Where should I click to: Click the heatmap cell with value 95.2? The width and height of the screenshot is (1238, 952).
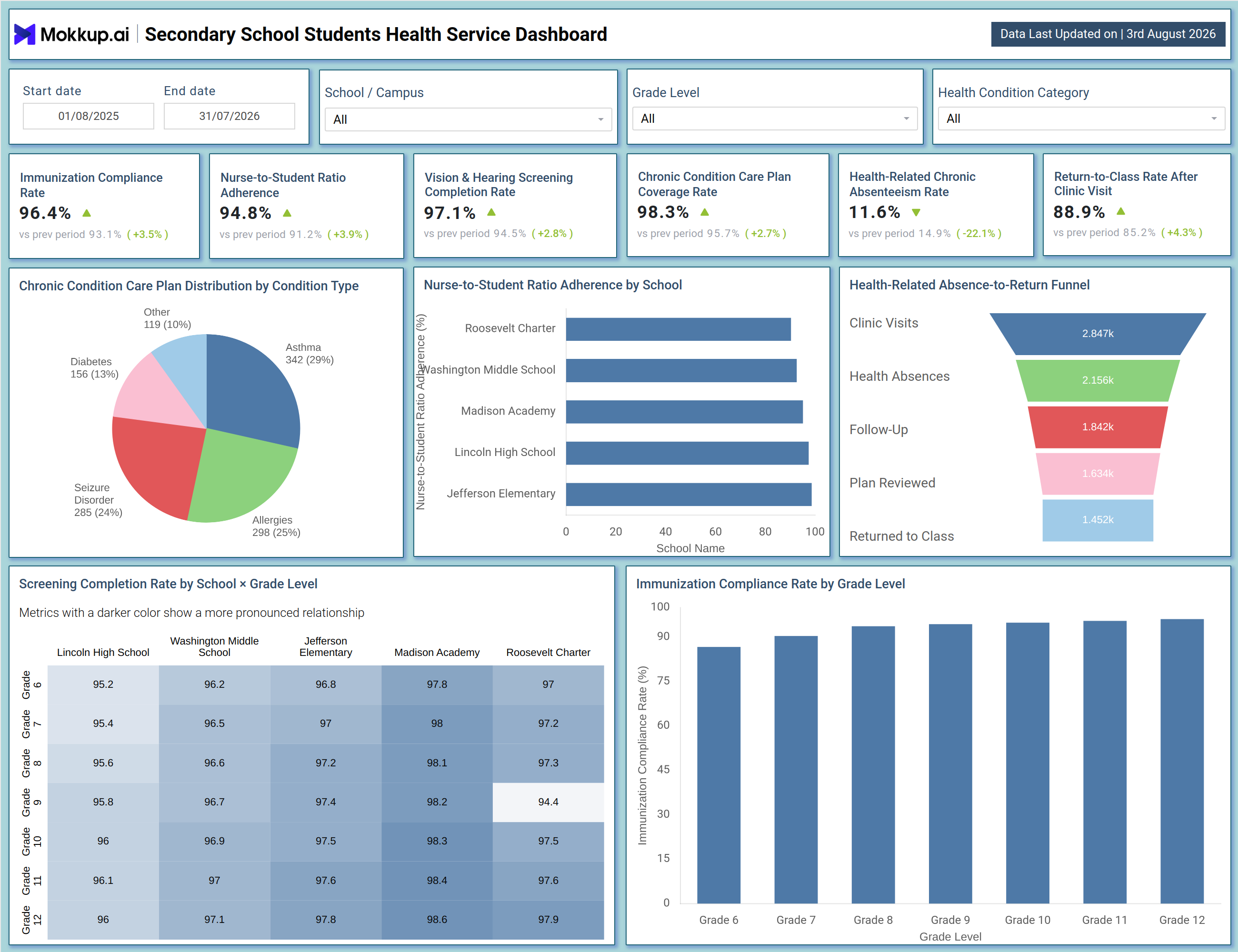tap(103, 684)
